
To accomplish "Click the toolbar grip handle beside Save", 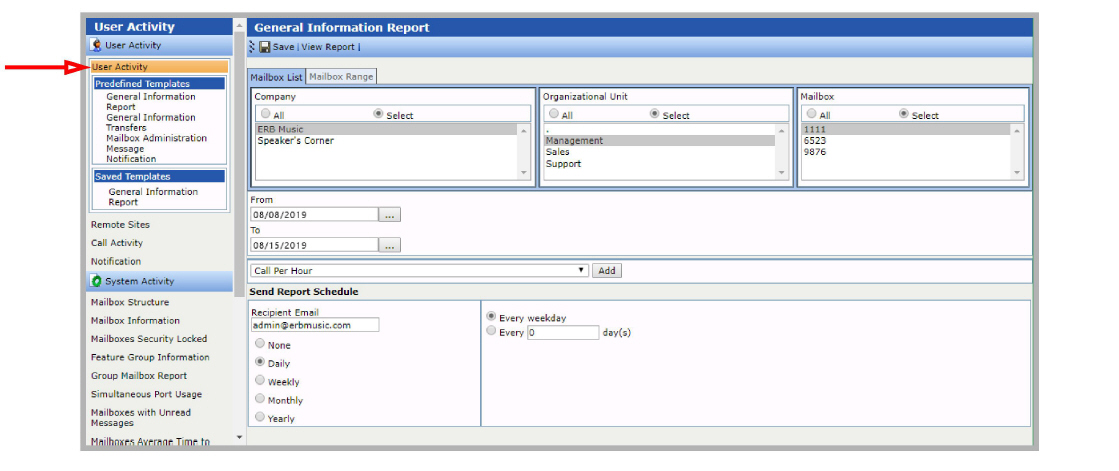I will coord(251,47).
